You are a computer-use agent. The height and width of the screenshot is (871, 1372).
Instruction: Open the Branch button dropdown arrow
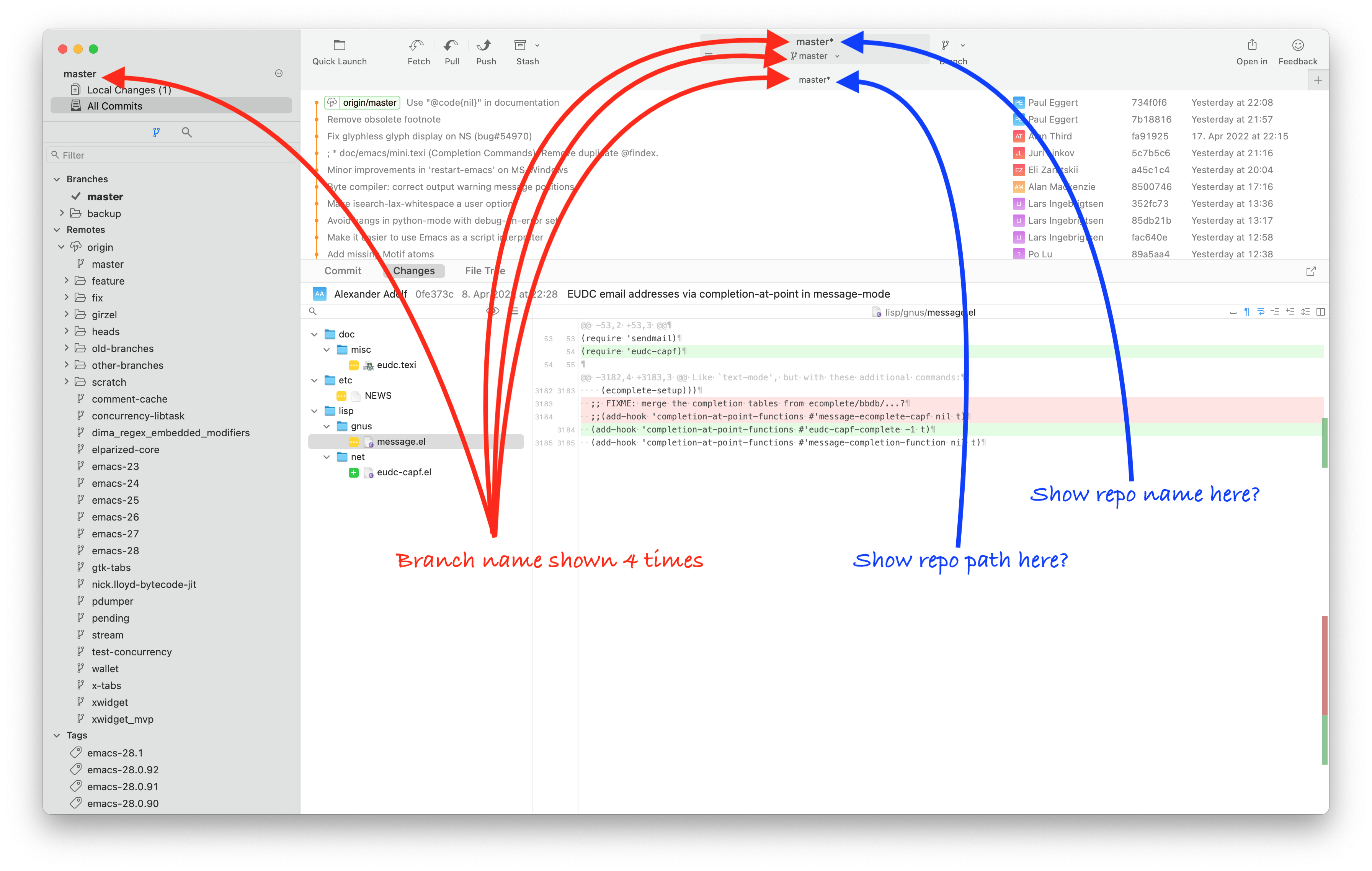963,46
